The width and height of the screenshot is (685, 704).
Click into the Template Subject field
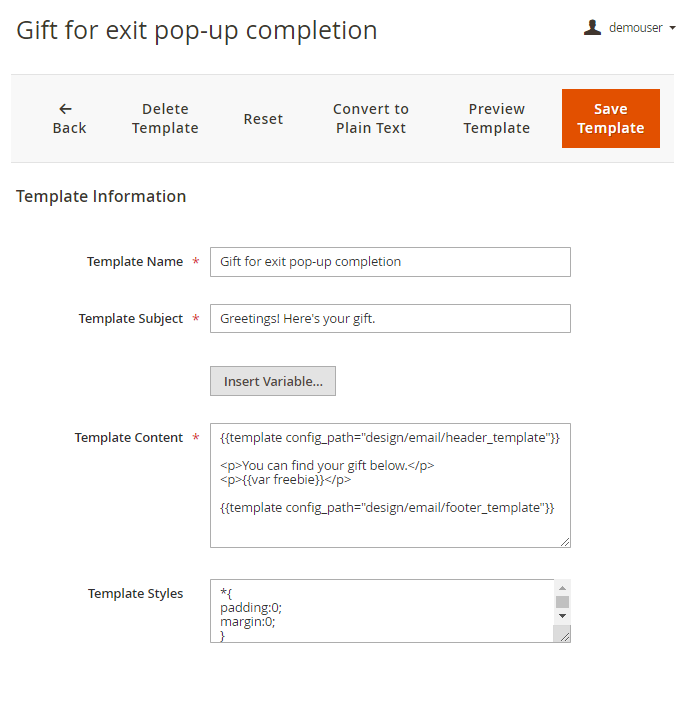point(390,319)
